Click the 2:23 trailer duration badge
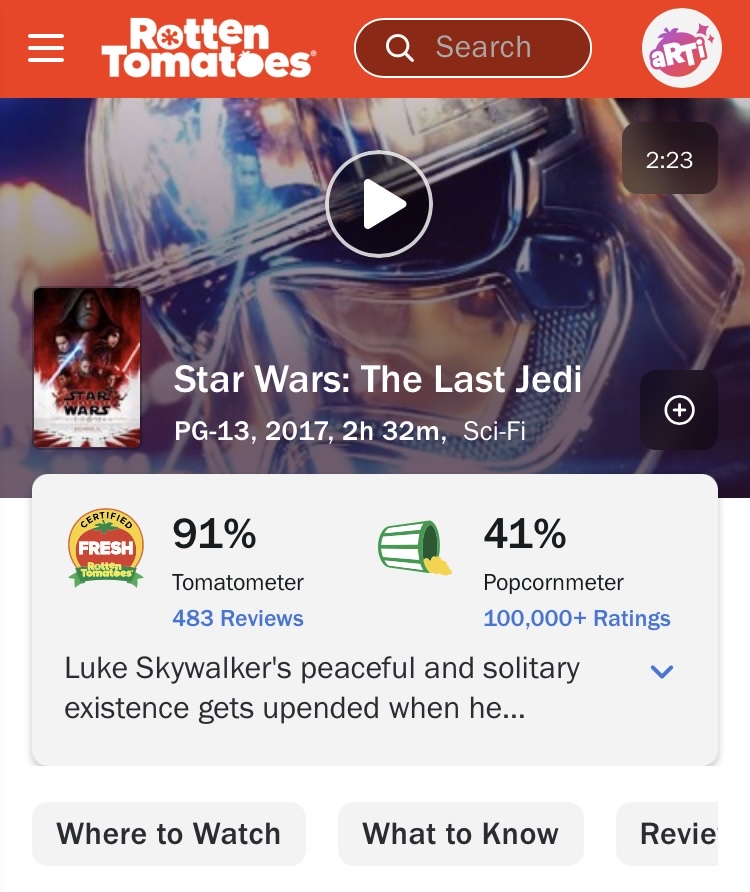This screenshot has width=750, height=892. 670,158
